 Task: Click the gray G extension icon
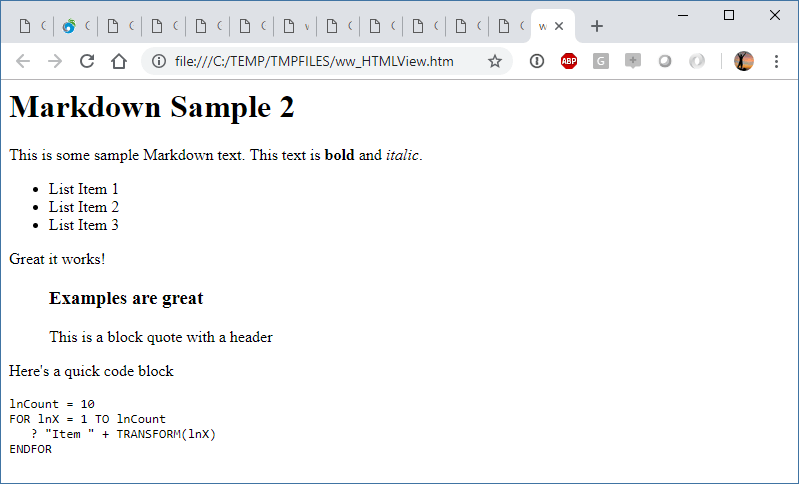click(601, 61)
